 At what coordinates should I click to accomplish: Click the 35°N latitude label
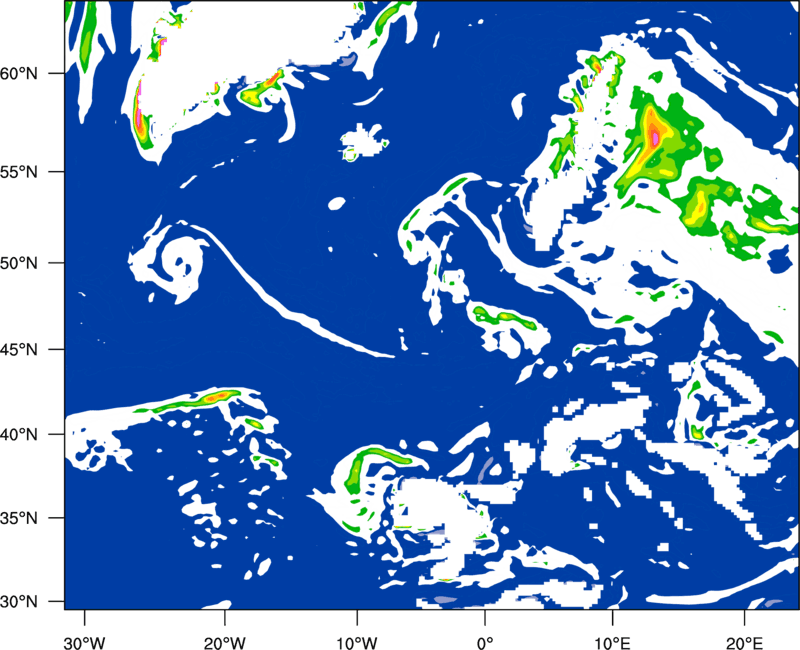click(x=19, y=518)
